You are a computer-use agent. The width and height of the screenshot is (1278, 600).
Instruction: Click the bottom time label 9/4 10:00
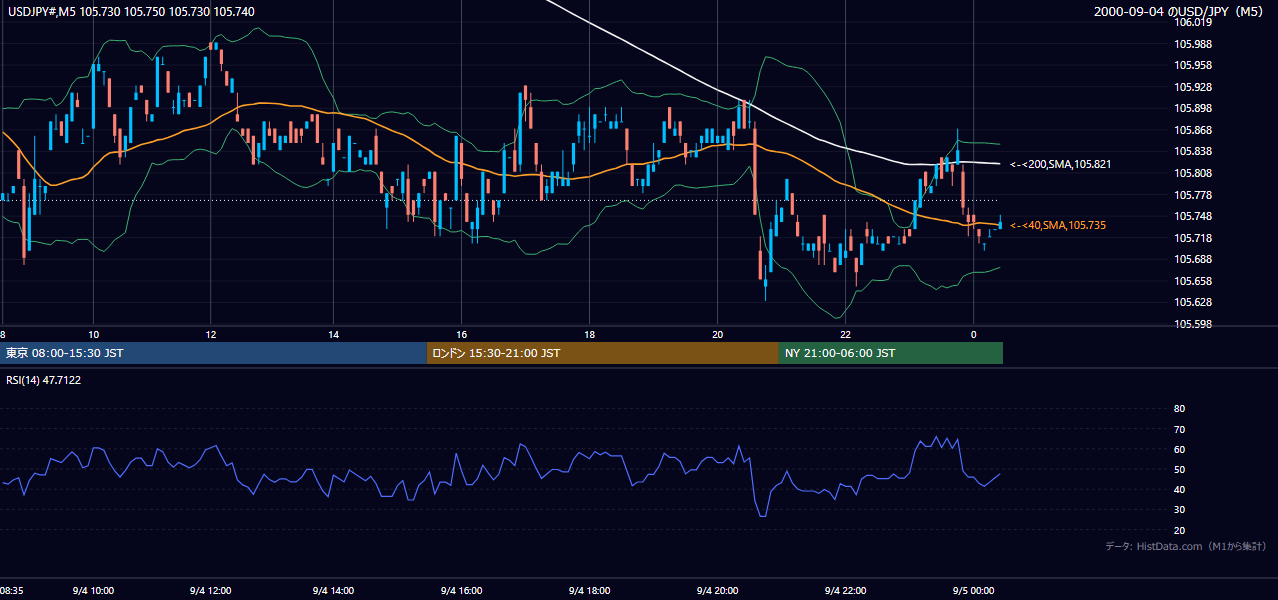pyautogui.click(x=95, y=590)
